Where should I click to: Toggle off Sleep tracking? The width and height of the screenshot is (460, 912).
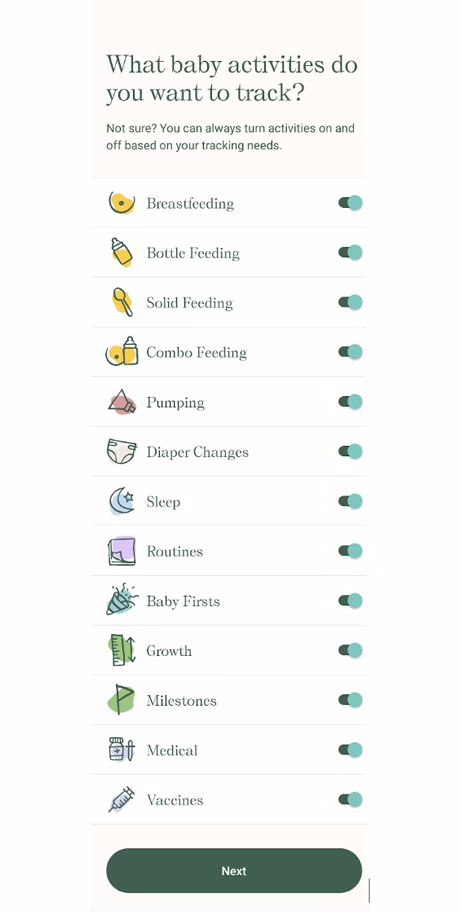point(350,501)
